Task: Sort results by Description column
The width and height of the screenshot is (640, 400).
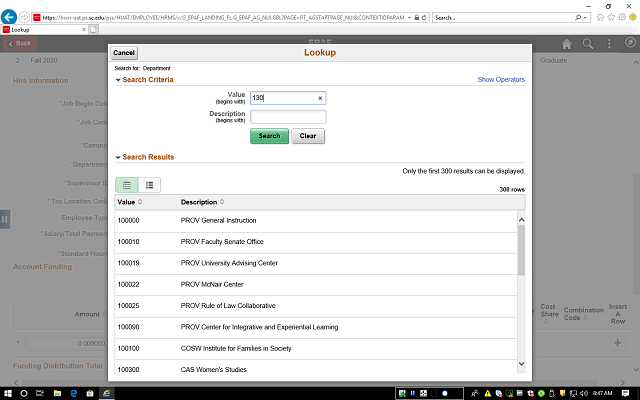Action: pyautogui.click(x=202, y=202)
